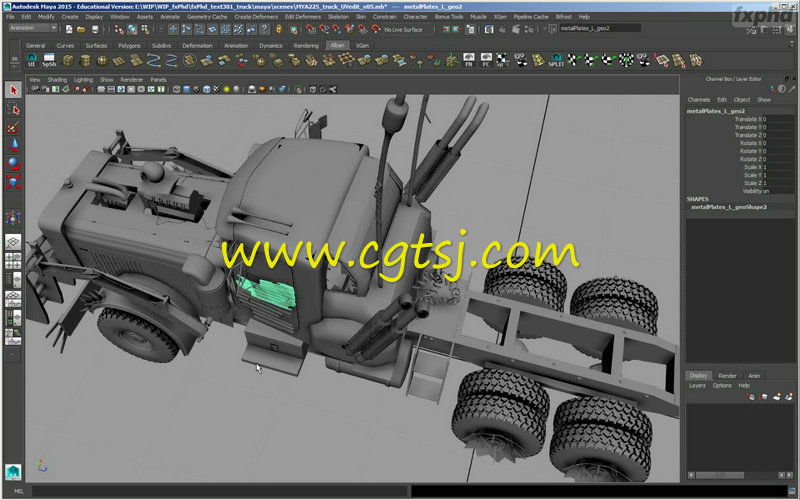
Task: Click the lock selection padlock icon
Action: 279,30
